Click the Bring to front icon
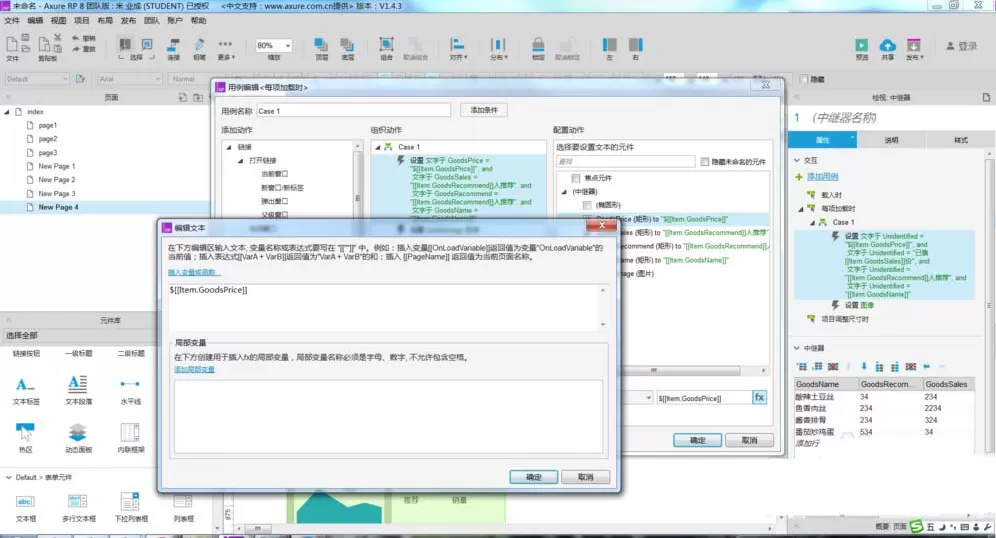996x538 pixels. point(321,44)
